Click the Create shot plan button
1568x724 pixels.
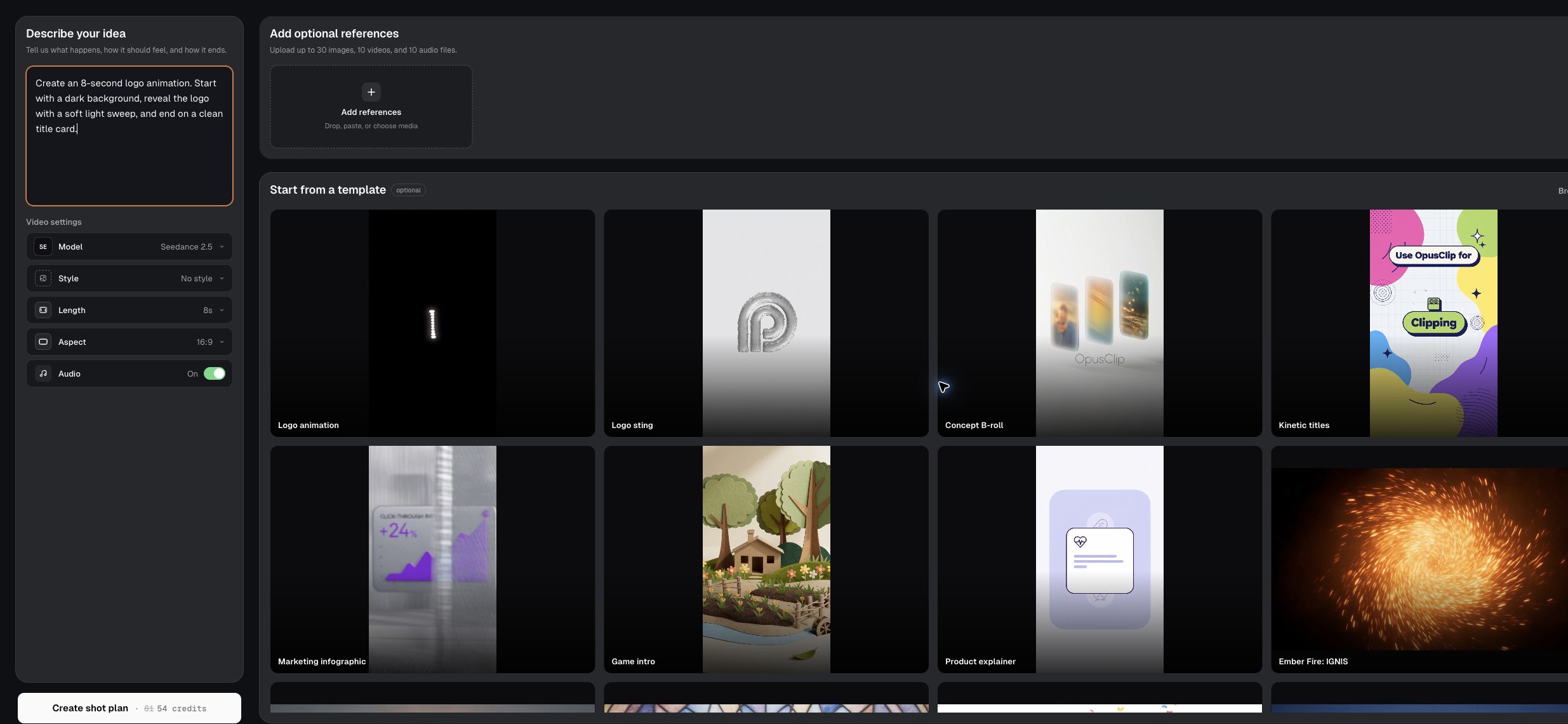click(x=130, y=708)
